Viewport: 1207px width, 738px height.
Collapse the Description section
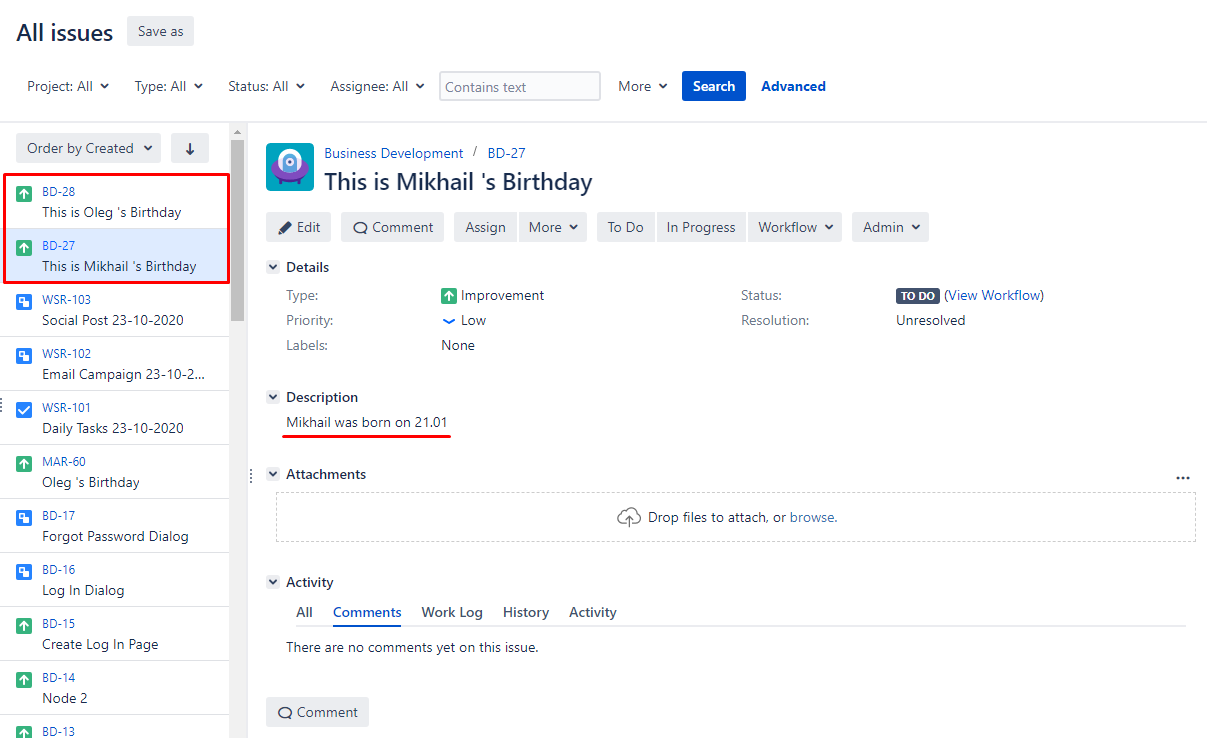pos(273,397)
